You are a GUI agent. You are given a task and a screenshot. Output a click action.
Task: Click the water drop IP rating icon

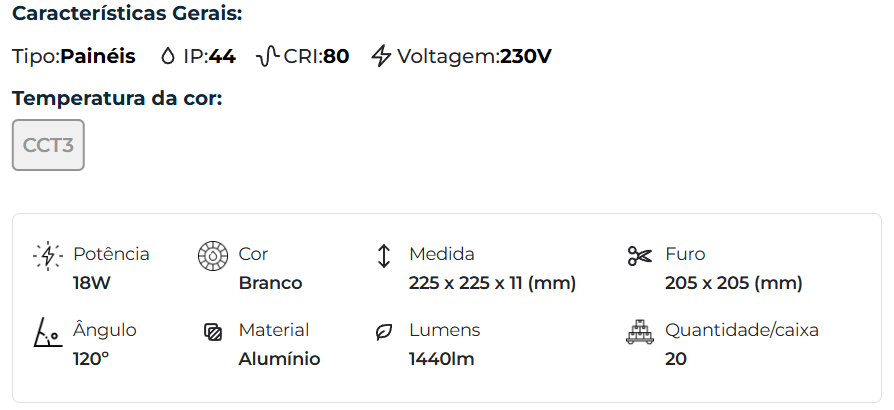pyautogui.click(x=167, y=56)
